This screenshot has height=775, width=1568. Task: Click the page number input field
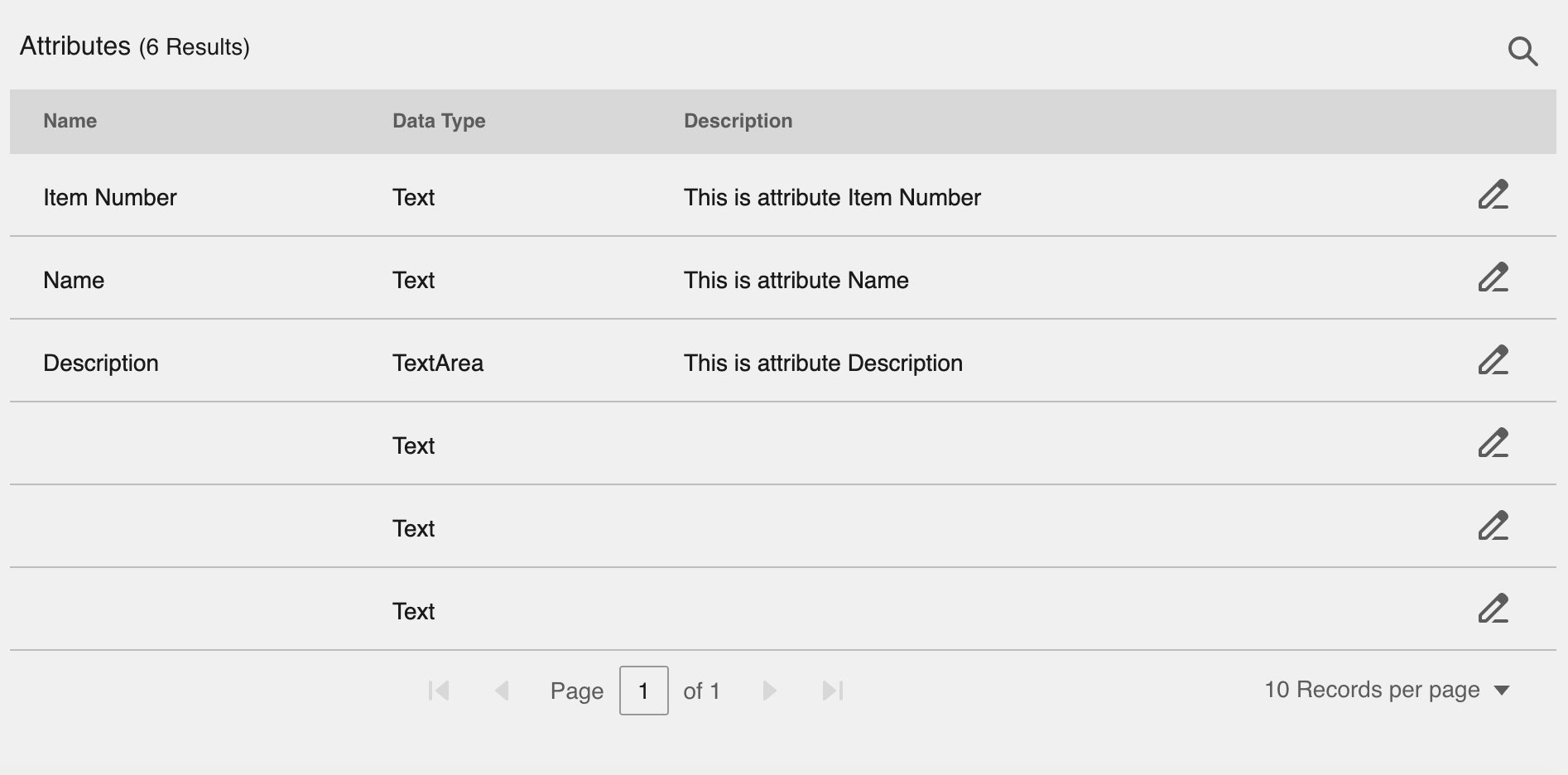pos(644,691)
